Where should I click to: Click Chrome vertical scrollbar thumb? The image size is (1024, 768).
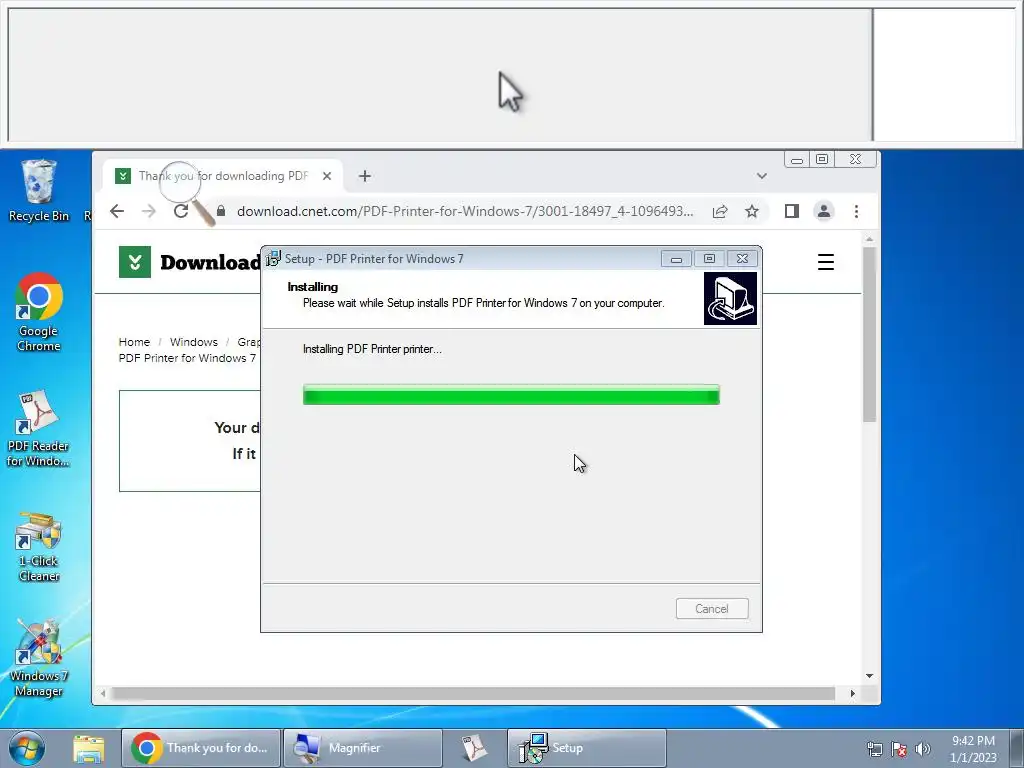click(x=869, y=334)
